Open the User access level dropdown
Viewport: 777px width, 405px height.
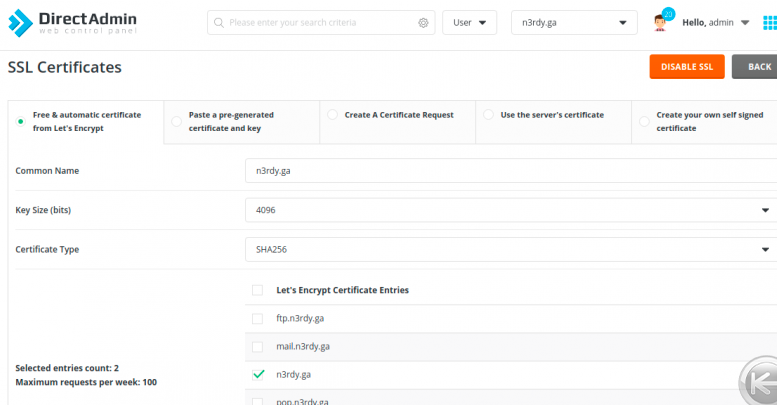[x=469, y=23]
